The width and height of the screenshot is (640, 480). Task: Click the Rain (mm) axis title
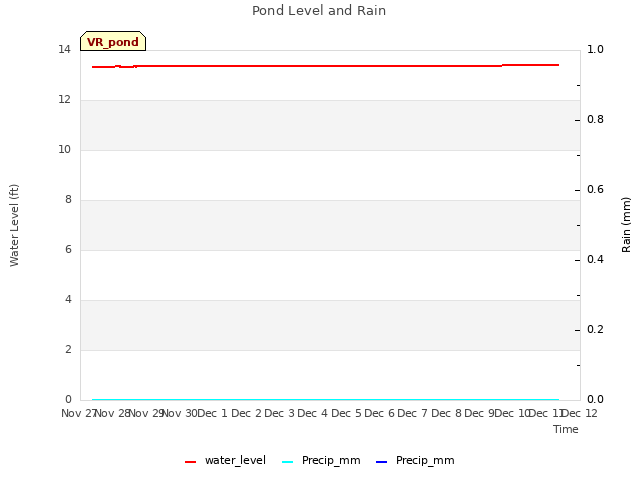[626, 225]
